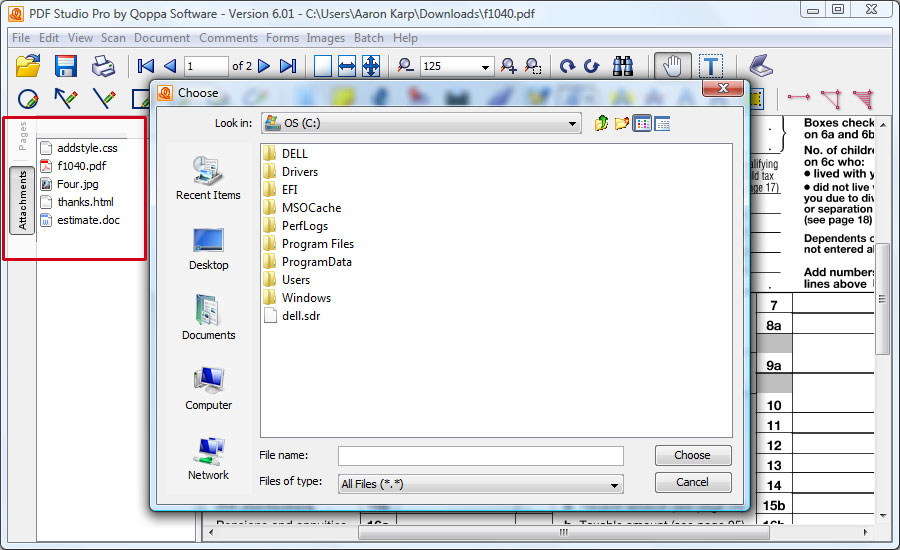Switch to details view in dialog
The width and height of the screenshot is (900, 550).
pyautogui.click(x=662, y=123)
